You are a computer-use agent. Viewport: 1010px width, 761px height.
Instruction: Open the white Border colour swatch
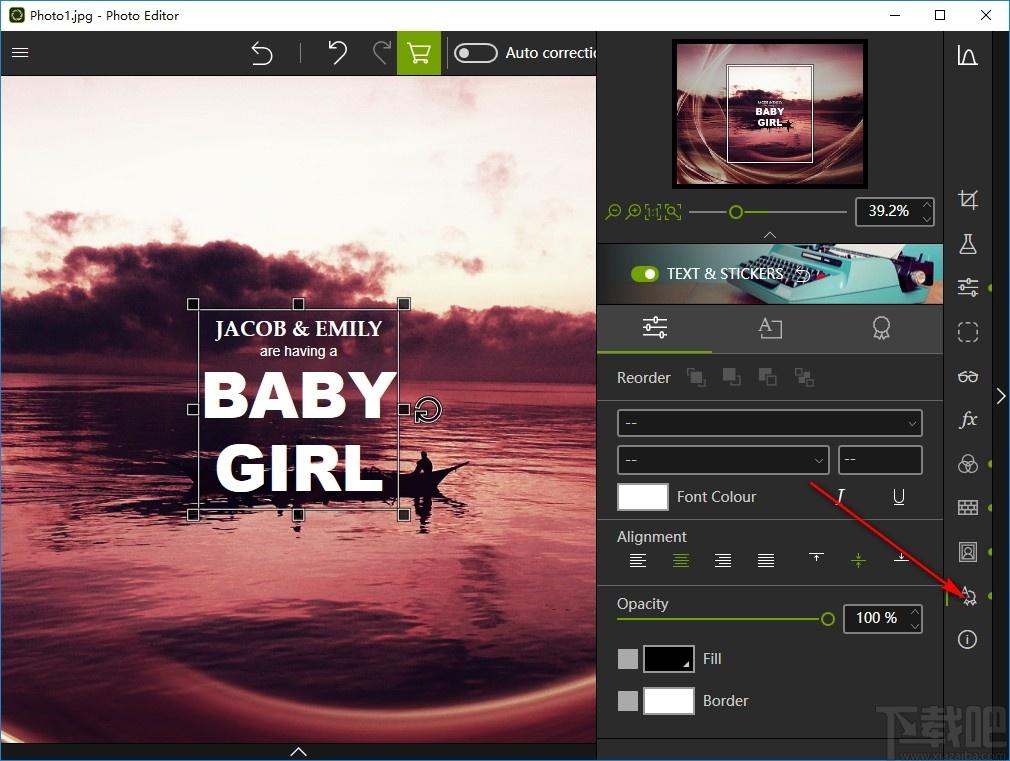[x=669, y=700]
